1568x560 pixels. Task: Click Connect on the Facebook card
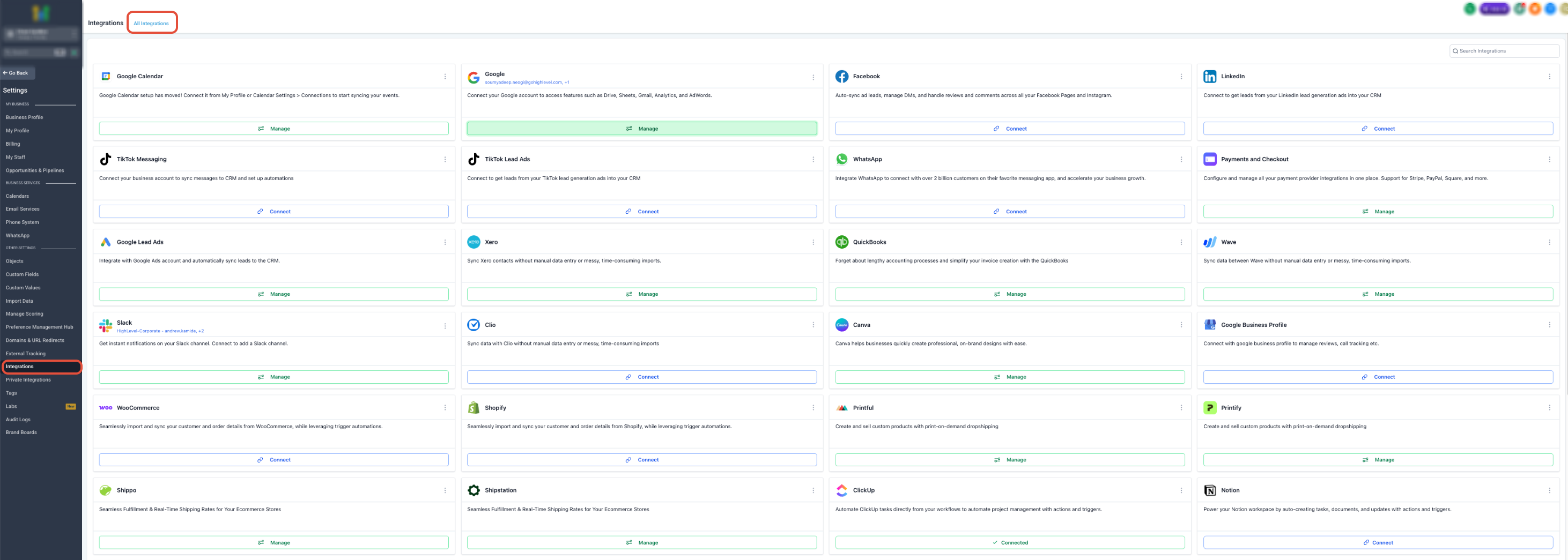click(x=1010, y=128)
